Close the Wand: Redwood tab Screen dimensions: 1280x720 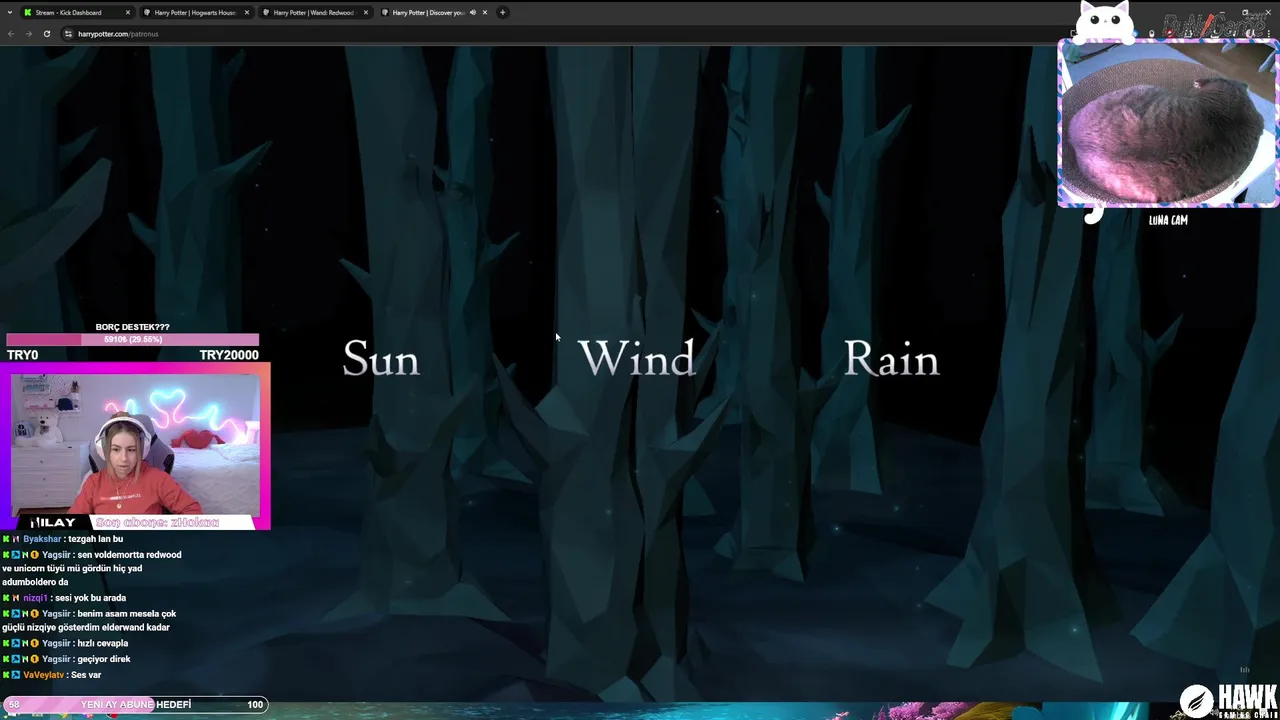pos(365,13)
